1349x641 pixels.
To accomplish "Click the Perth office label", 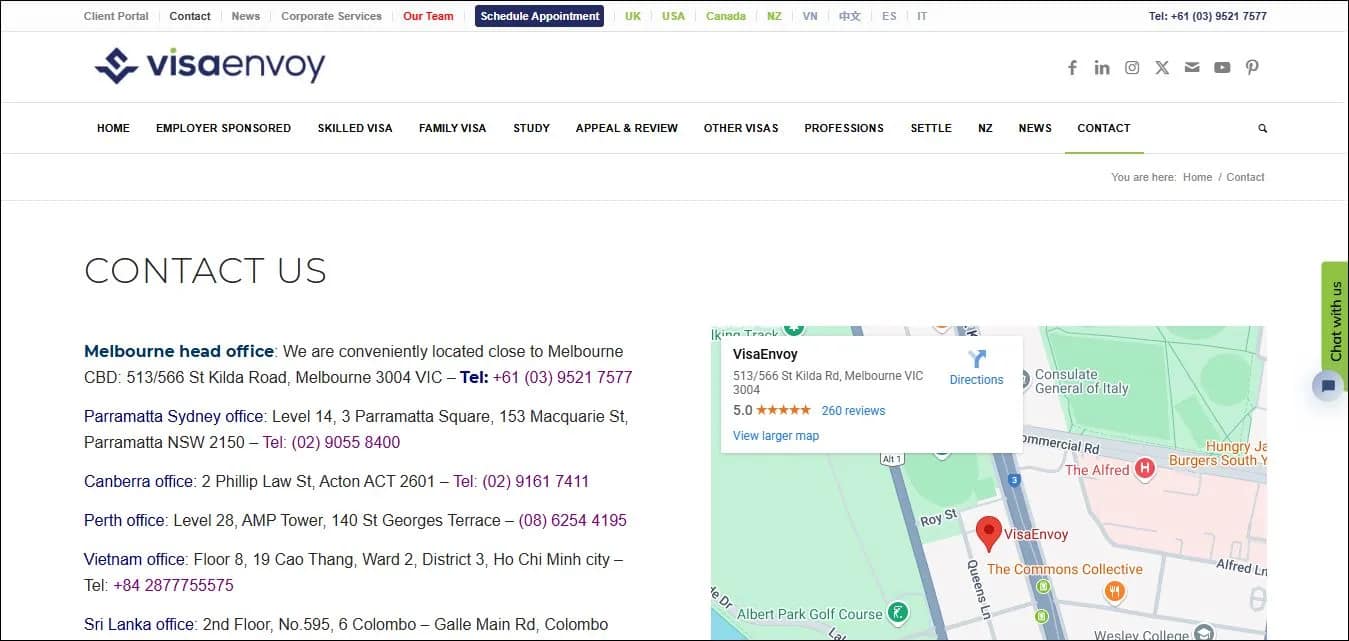I will coord(125,520).
